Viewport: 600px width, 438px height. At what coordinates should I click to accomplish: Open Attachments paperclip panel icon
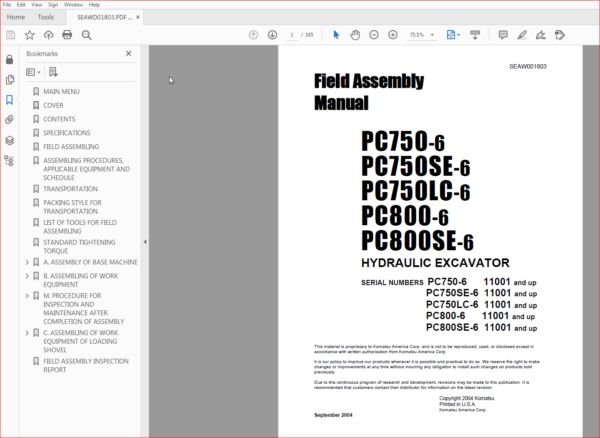point(10,120)
